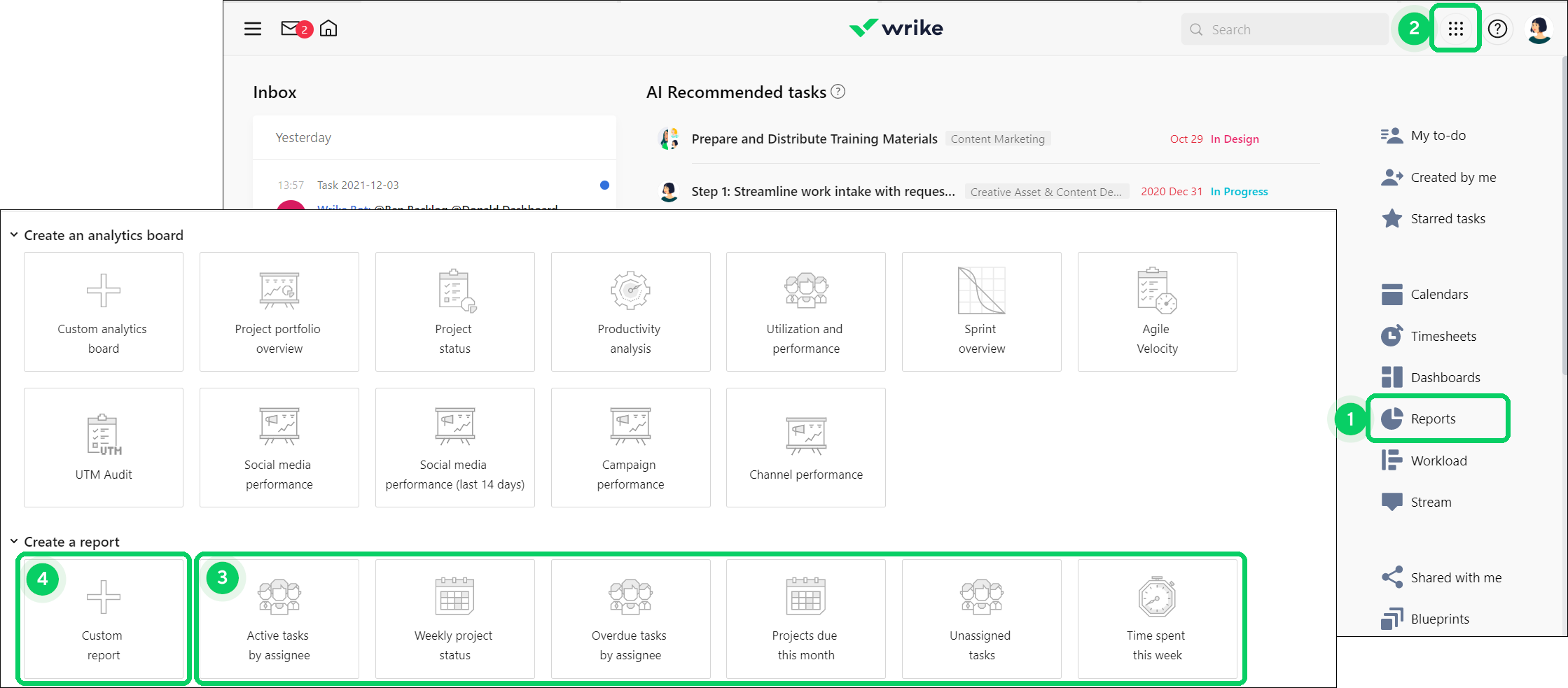Open Workload
The image size is (1568, 688).
tap(1424, 461)
